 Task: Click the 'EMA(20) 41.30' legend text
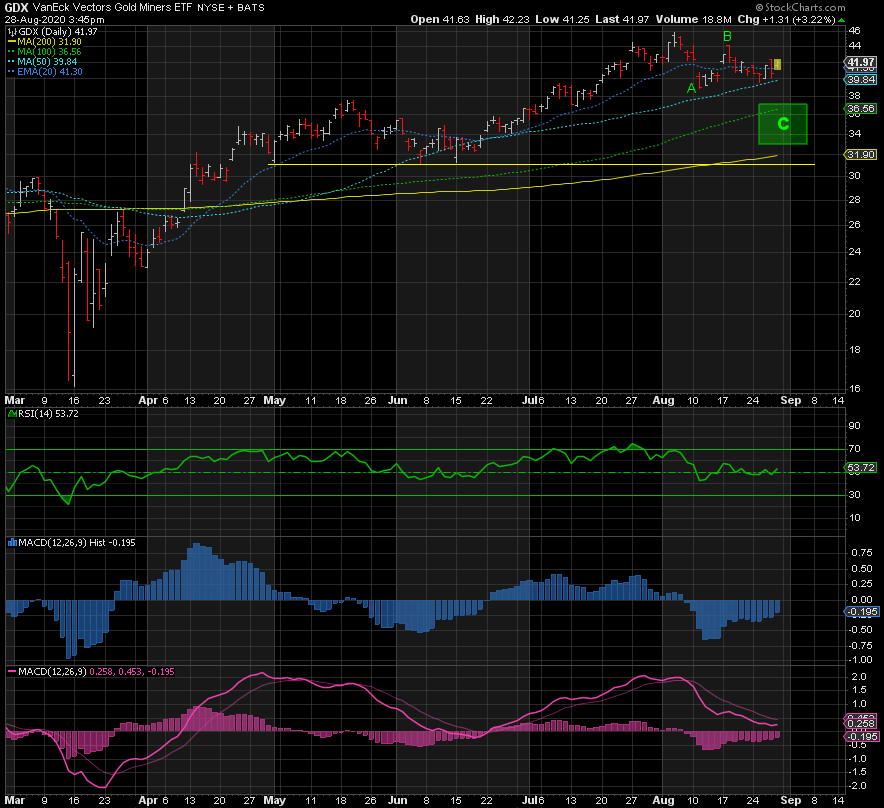50,72
